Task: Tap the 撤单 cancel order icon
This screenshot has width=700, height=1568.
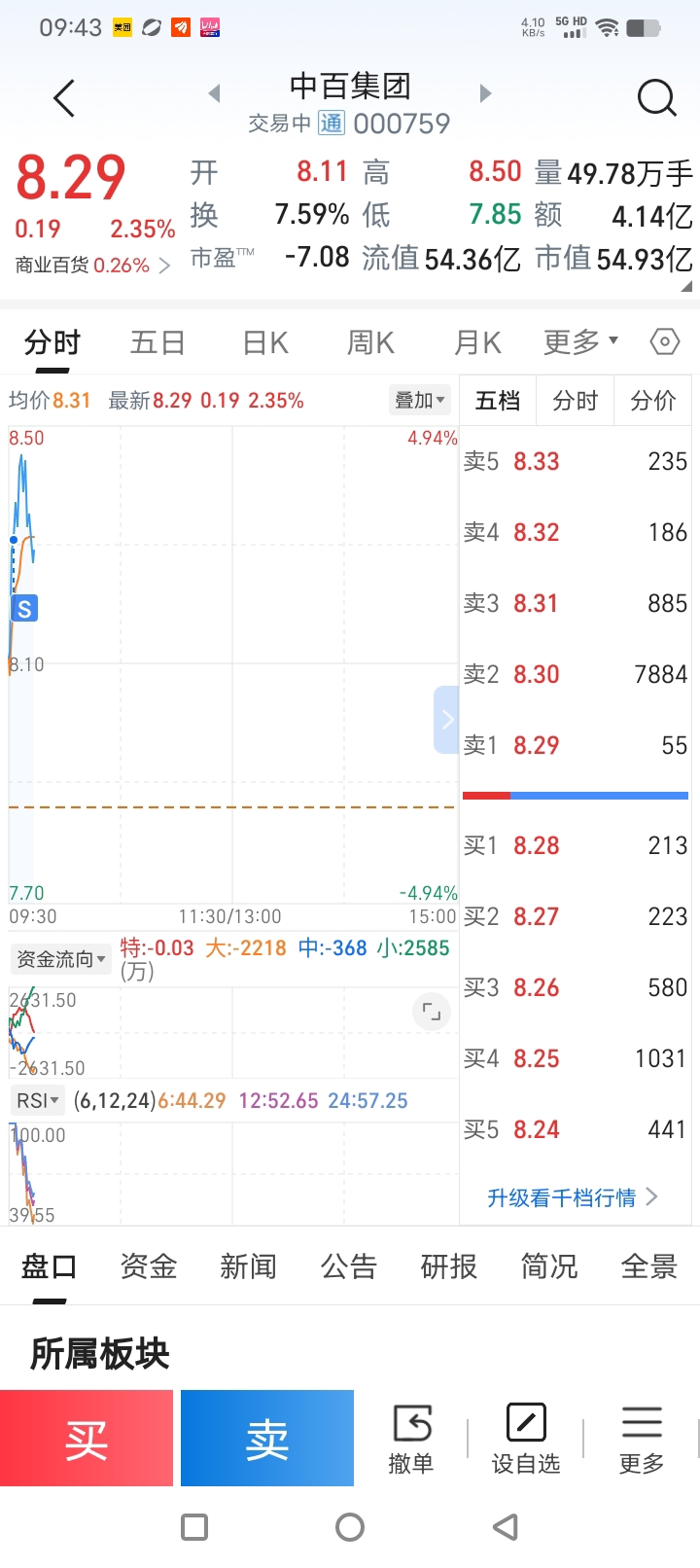Action: [x=411, y=1439]
